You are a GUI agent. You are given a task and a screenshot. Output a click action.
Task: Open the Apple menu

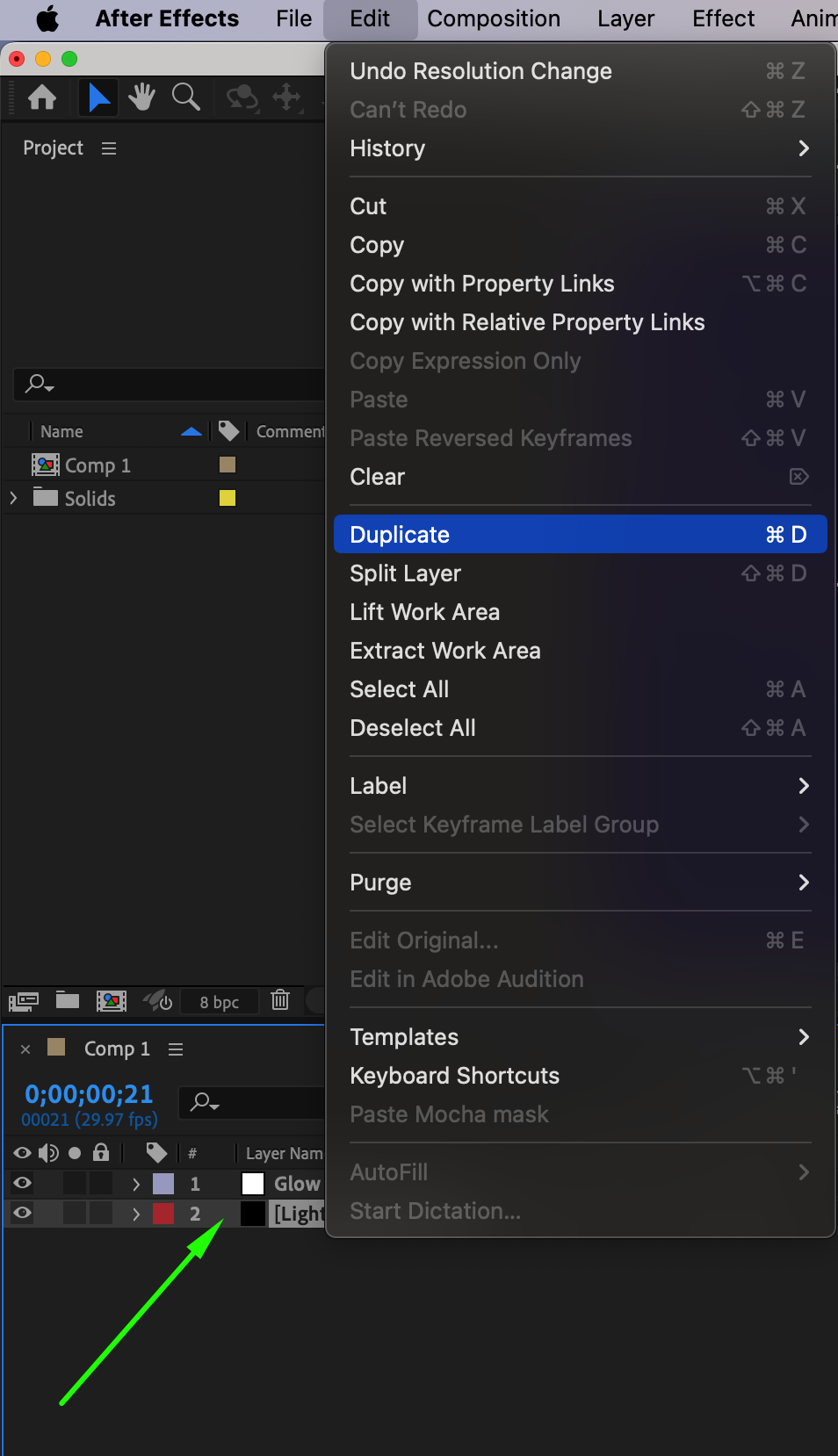tap(47, 18)
